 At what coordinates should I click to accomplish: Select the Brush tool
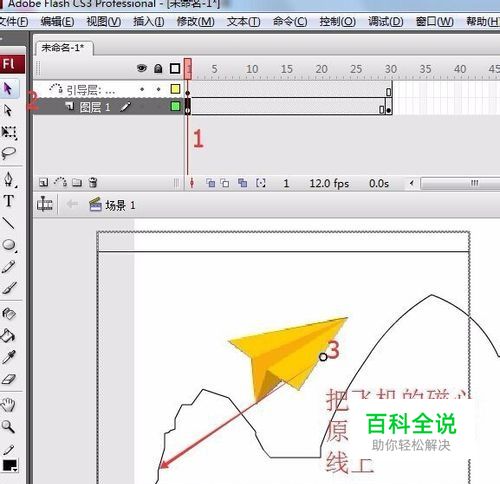coord(9,288)
